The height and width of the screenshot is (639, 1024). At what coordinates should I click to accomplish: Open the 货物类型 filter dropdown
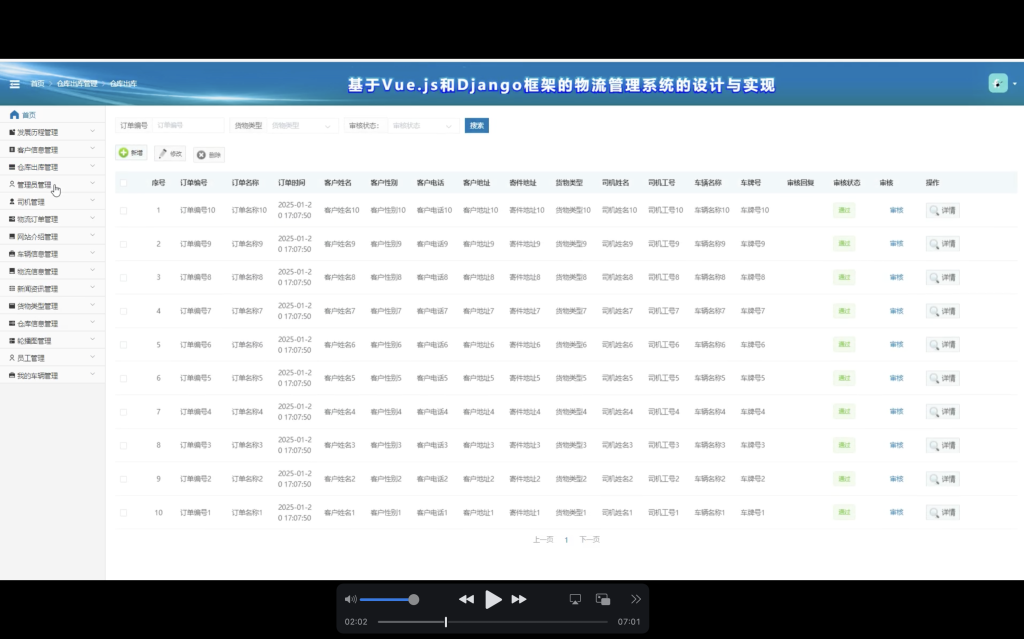coord(302,125)
